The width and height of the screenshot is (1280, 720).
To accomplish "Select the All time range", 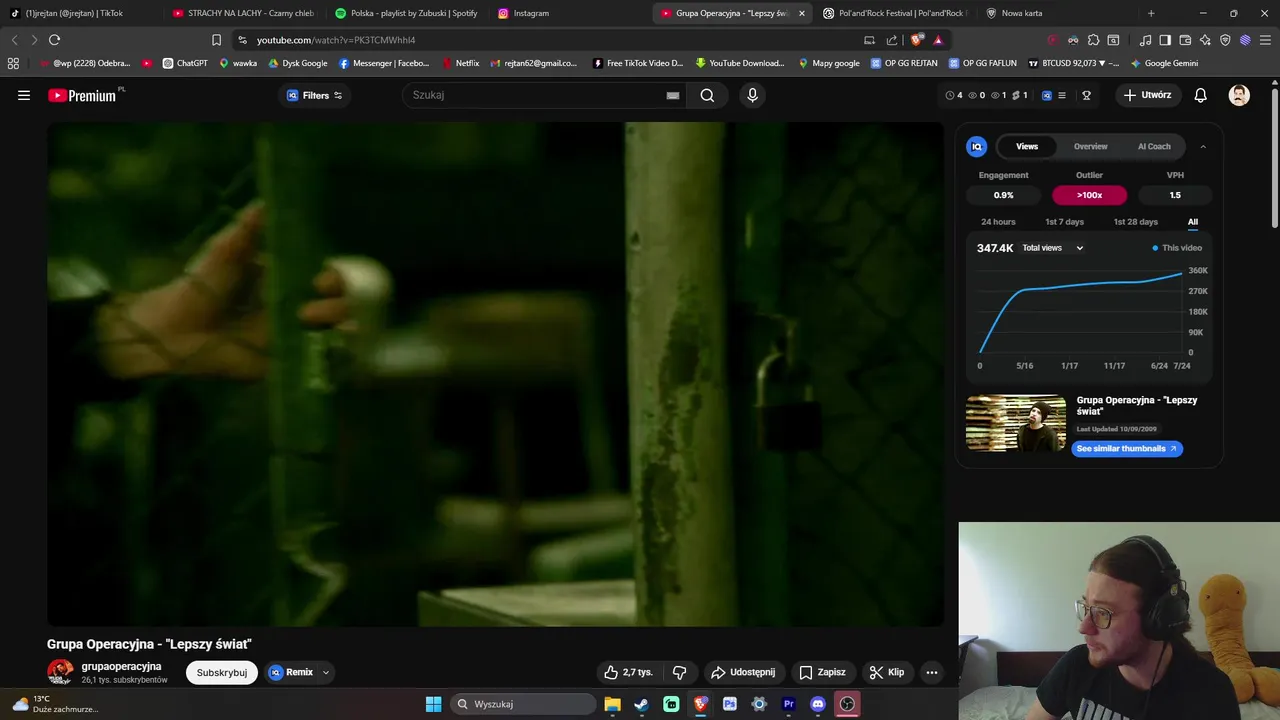I will [x=1193, y=222].
